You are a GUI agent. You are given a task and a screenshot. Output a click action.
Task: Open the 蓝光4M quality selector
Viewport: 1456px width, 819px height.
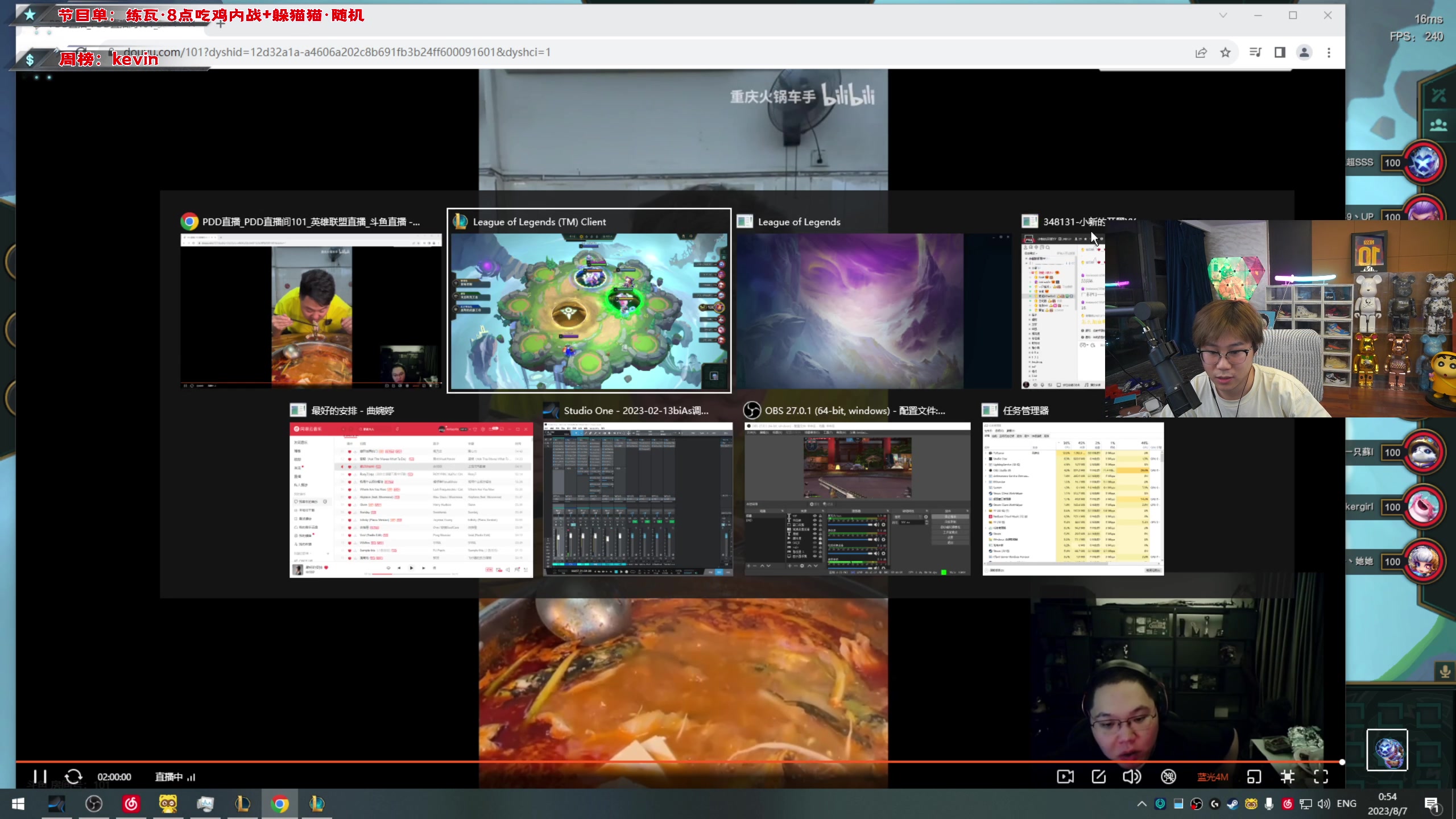click(x=1212, y=777)
